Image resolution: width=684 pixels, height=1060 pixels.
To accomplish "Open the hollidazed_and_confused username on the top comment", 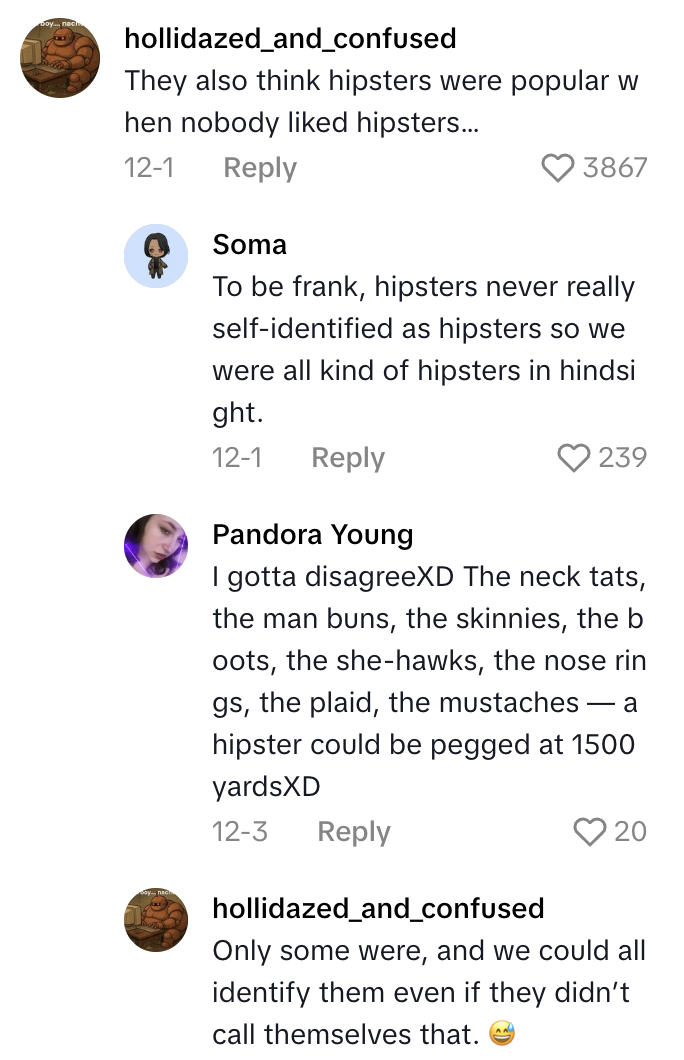I will click(290, 38).
